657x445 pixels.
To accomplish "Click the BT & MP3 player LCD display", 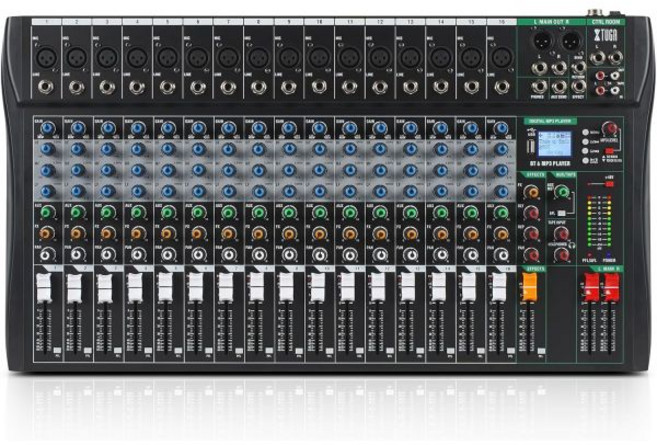I will click(554, 143).
